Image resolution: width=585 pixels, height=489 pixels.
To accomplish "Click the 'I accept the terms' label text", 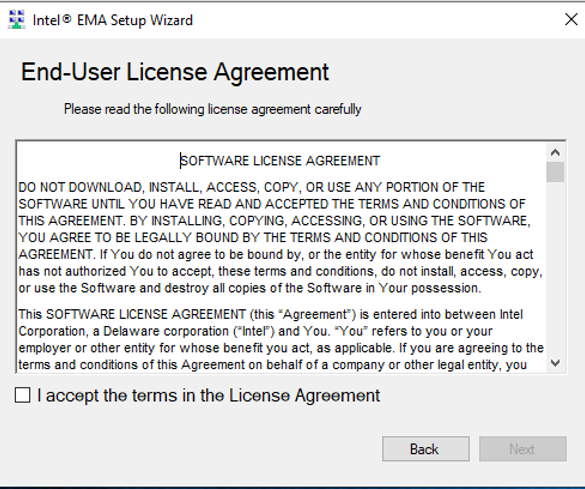I will pyautogui.click(x=208, y=396).
